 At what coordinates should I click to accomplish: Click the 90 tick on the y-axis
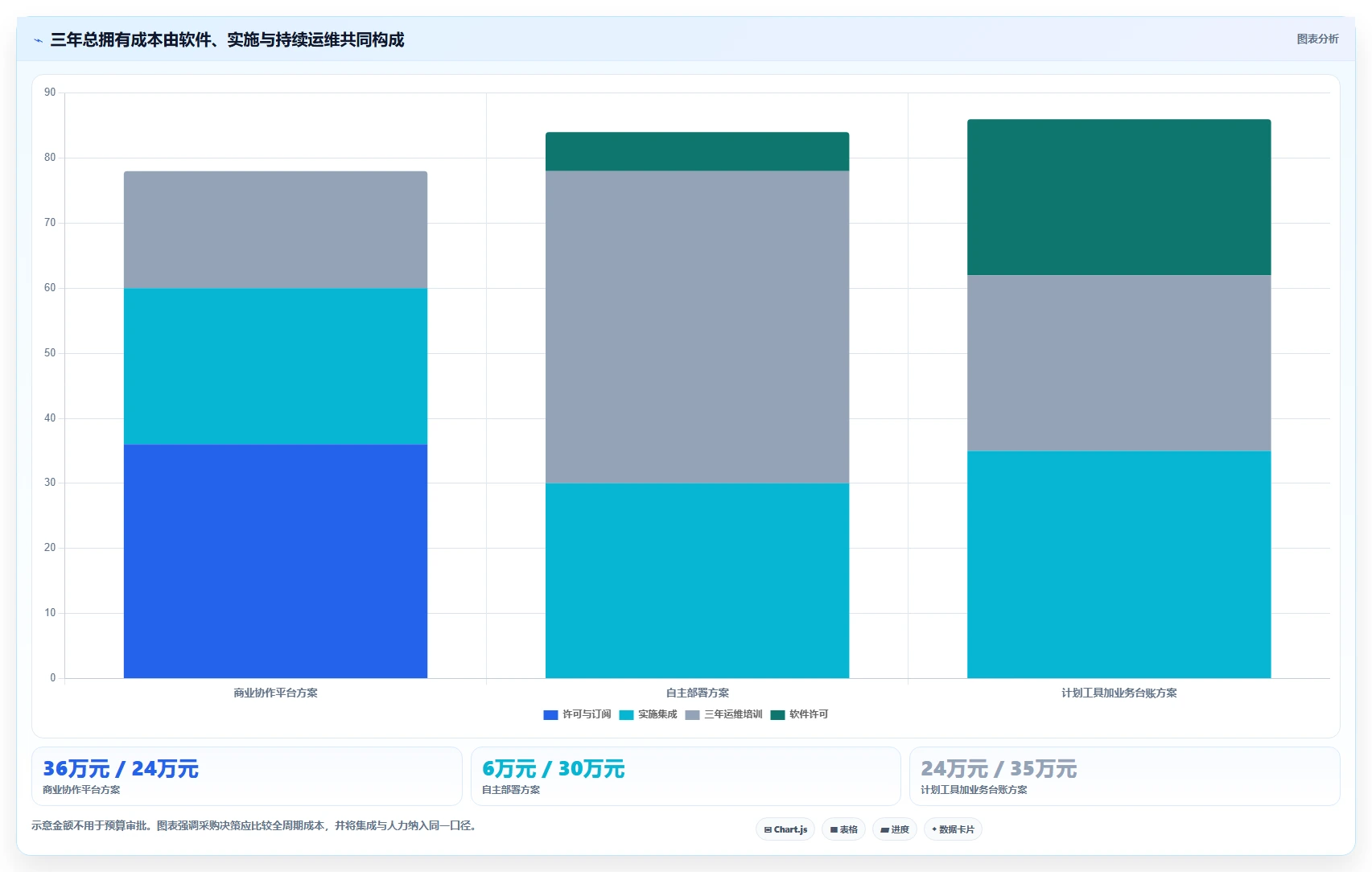pos(50,93)
